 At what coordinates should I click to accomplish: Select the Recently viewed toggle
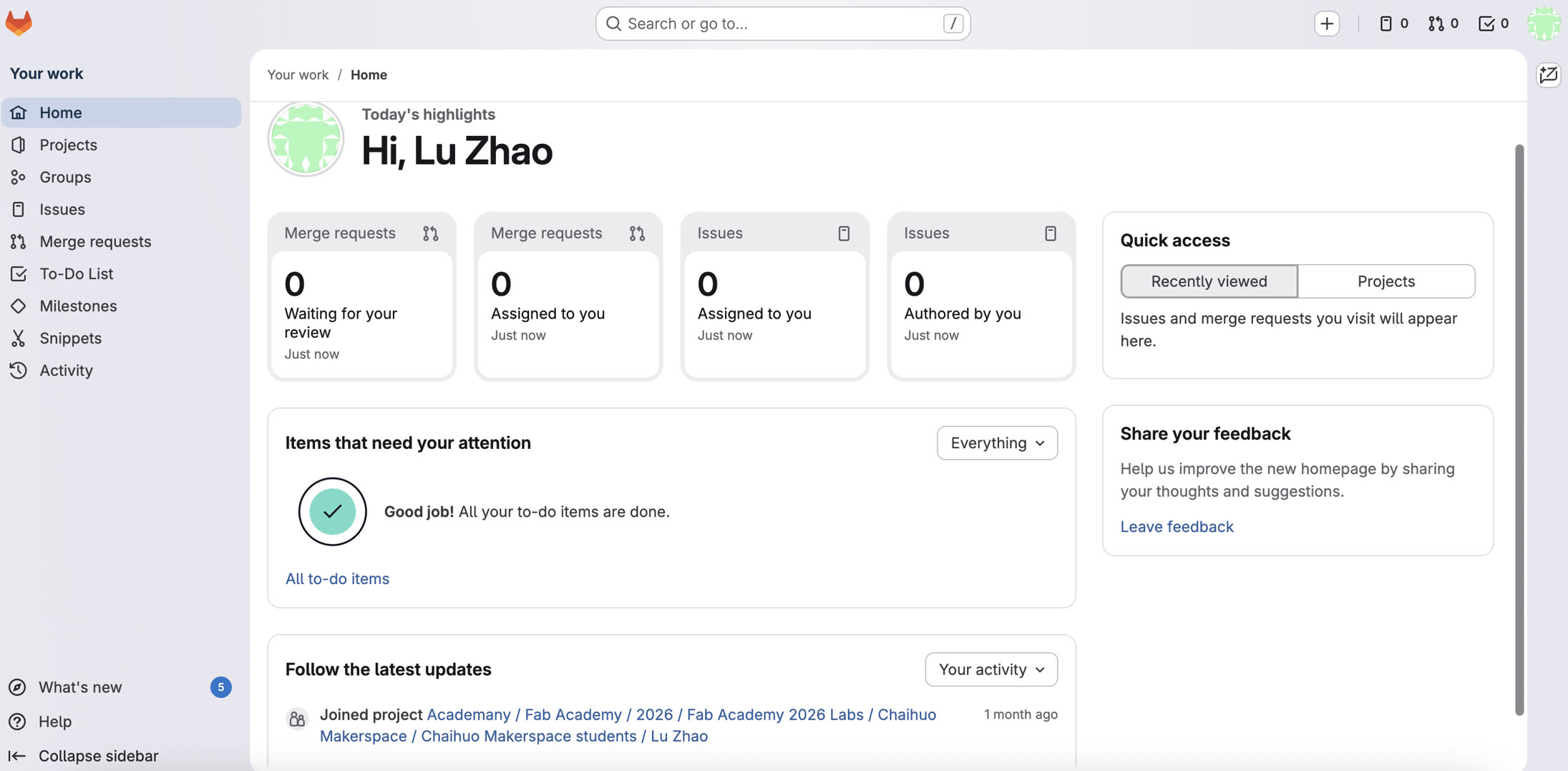click(1208, 281)
